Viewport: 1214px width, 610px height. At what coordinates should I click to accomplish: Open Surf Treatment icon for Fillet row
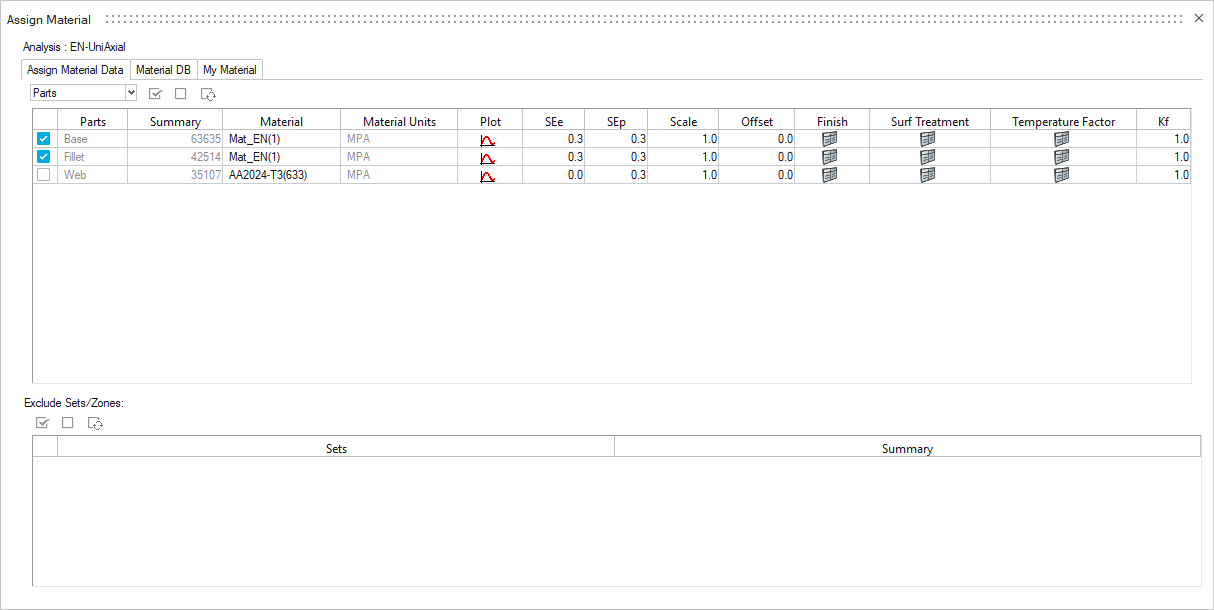(x=927, y=158)
